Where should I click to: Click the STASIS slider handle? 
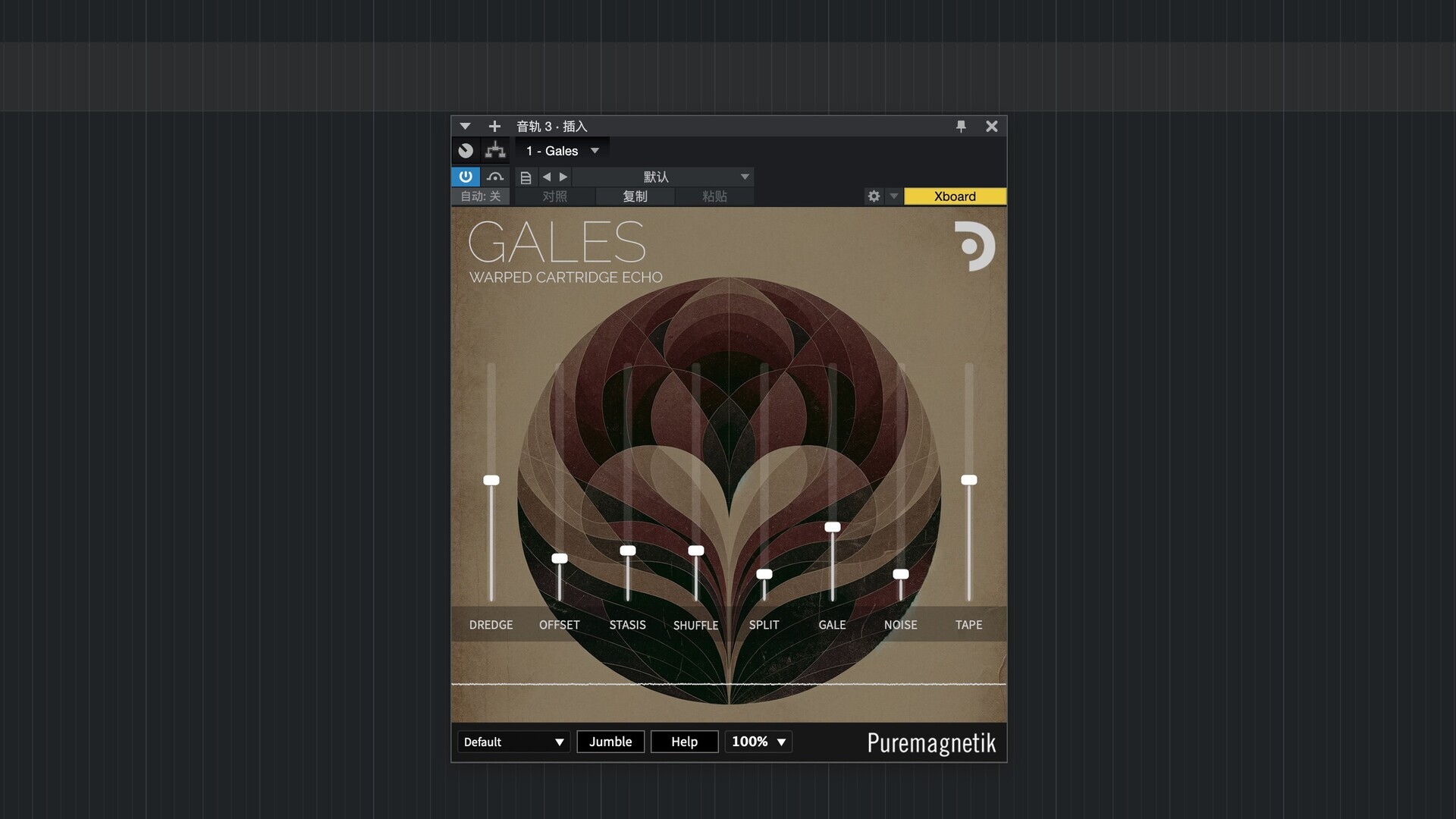tap(628, 551)
